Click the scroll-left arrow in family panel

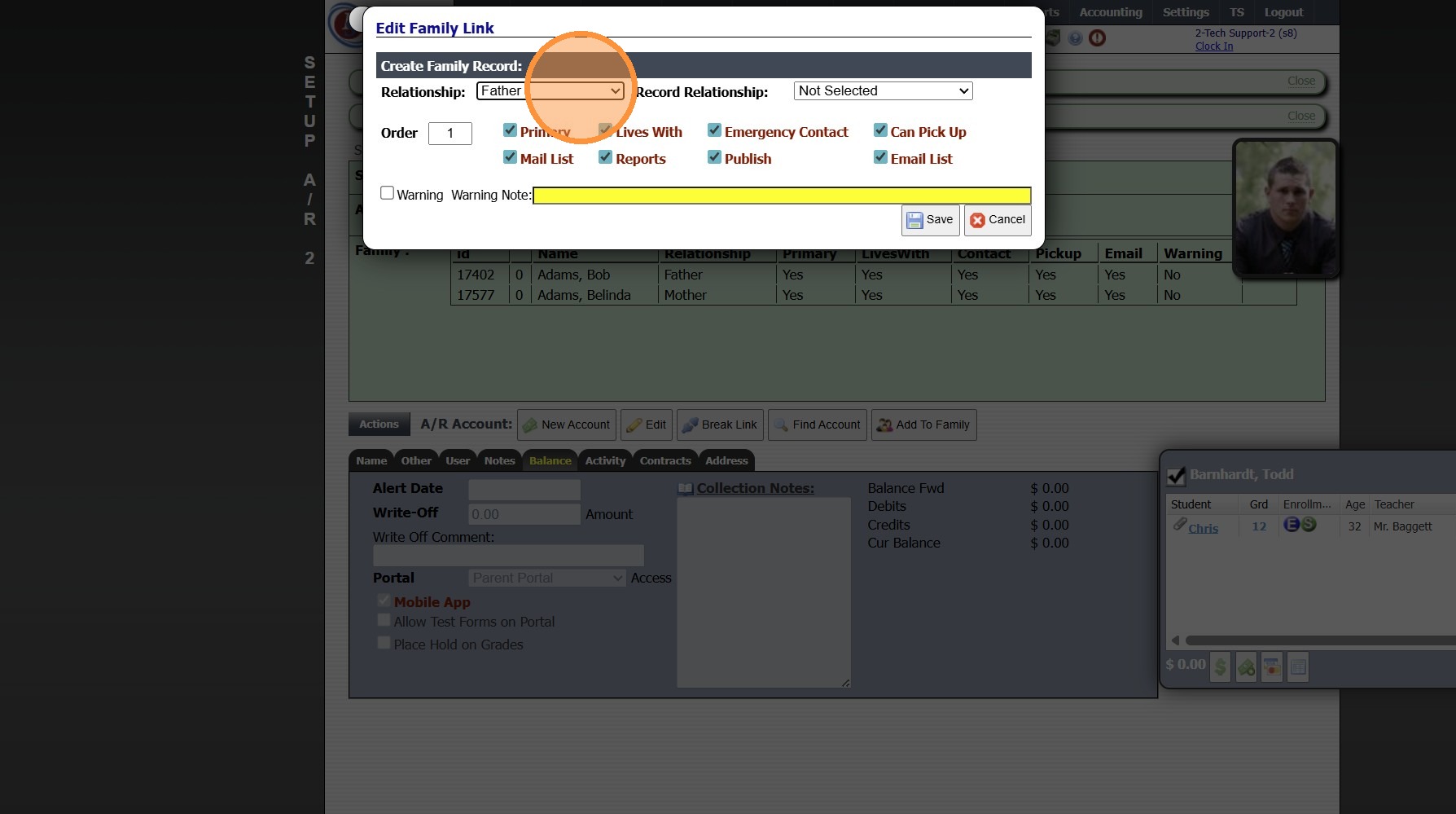click(1175, 640)
